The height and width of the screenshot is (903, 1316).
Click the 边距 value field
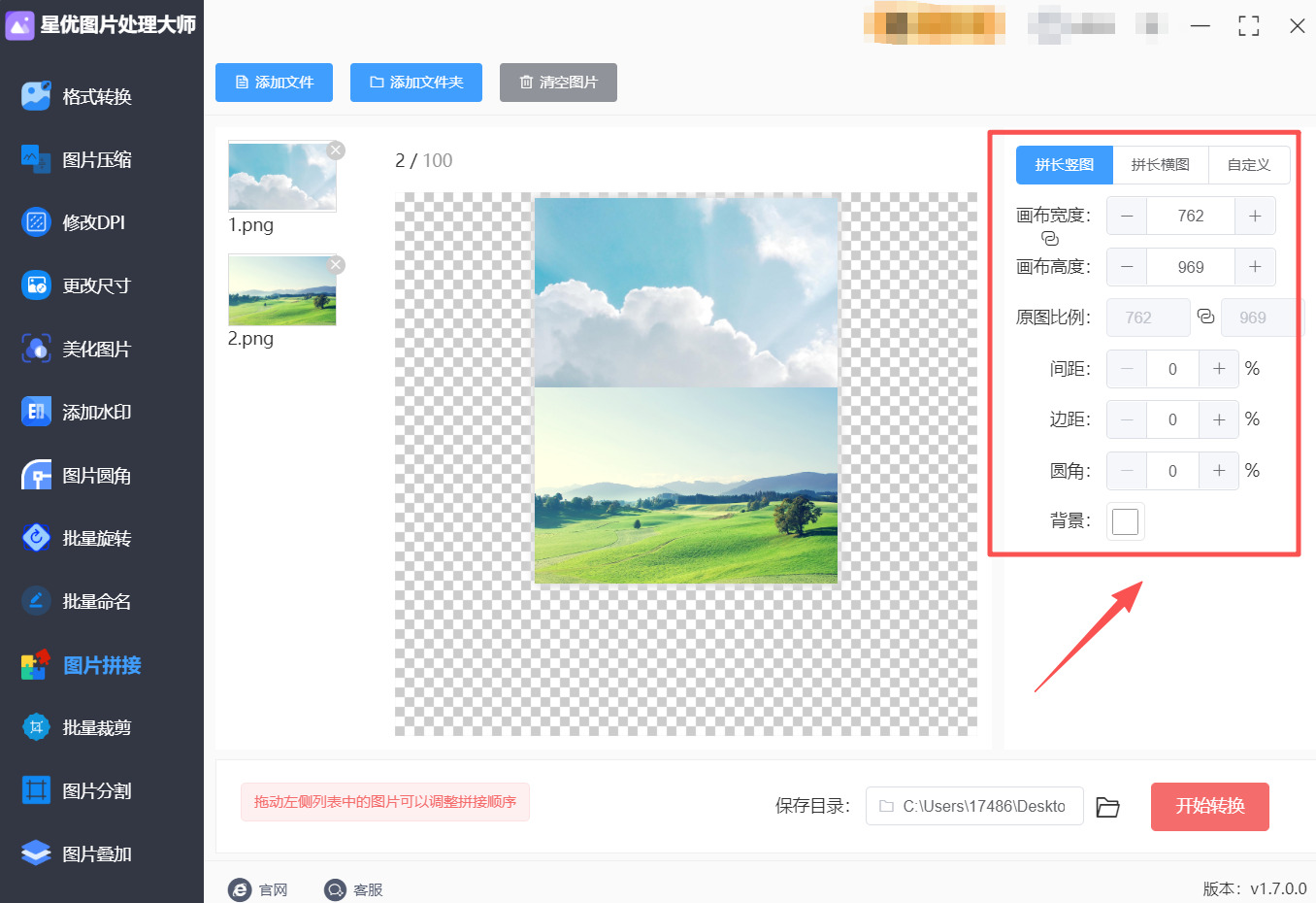(1172, 419)
